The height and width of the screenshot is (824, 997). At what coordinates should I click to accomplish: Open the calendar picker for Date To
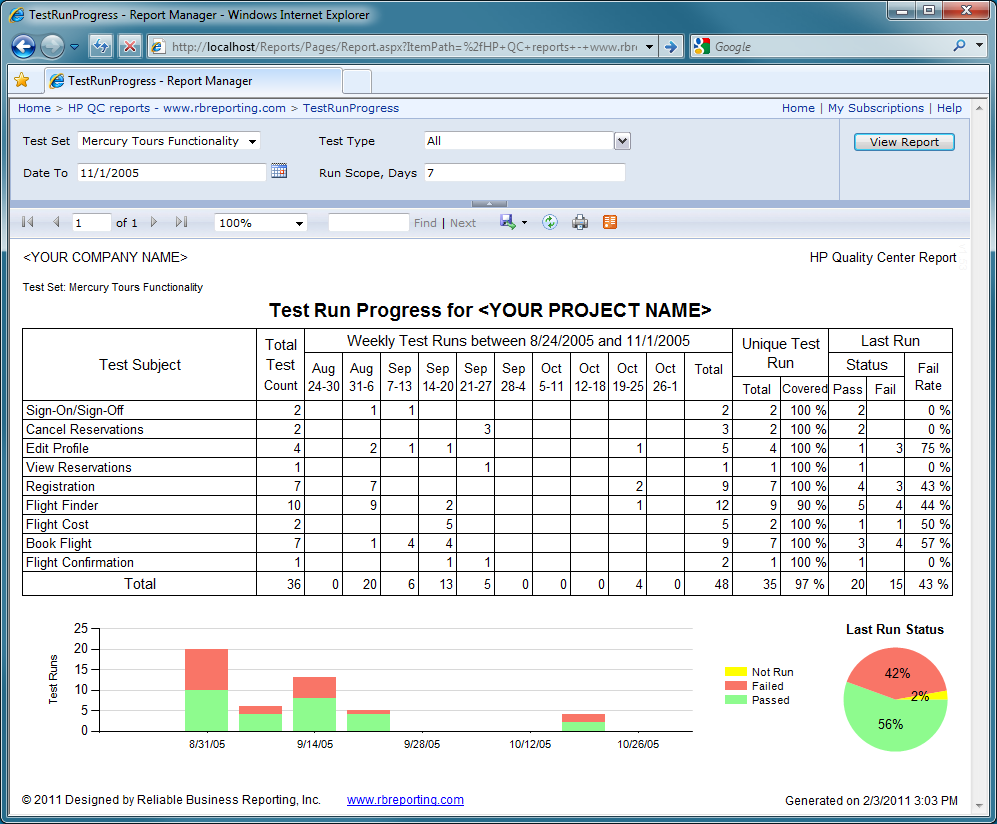pos(281,170)
